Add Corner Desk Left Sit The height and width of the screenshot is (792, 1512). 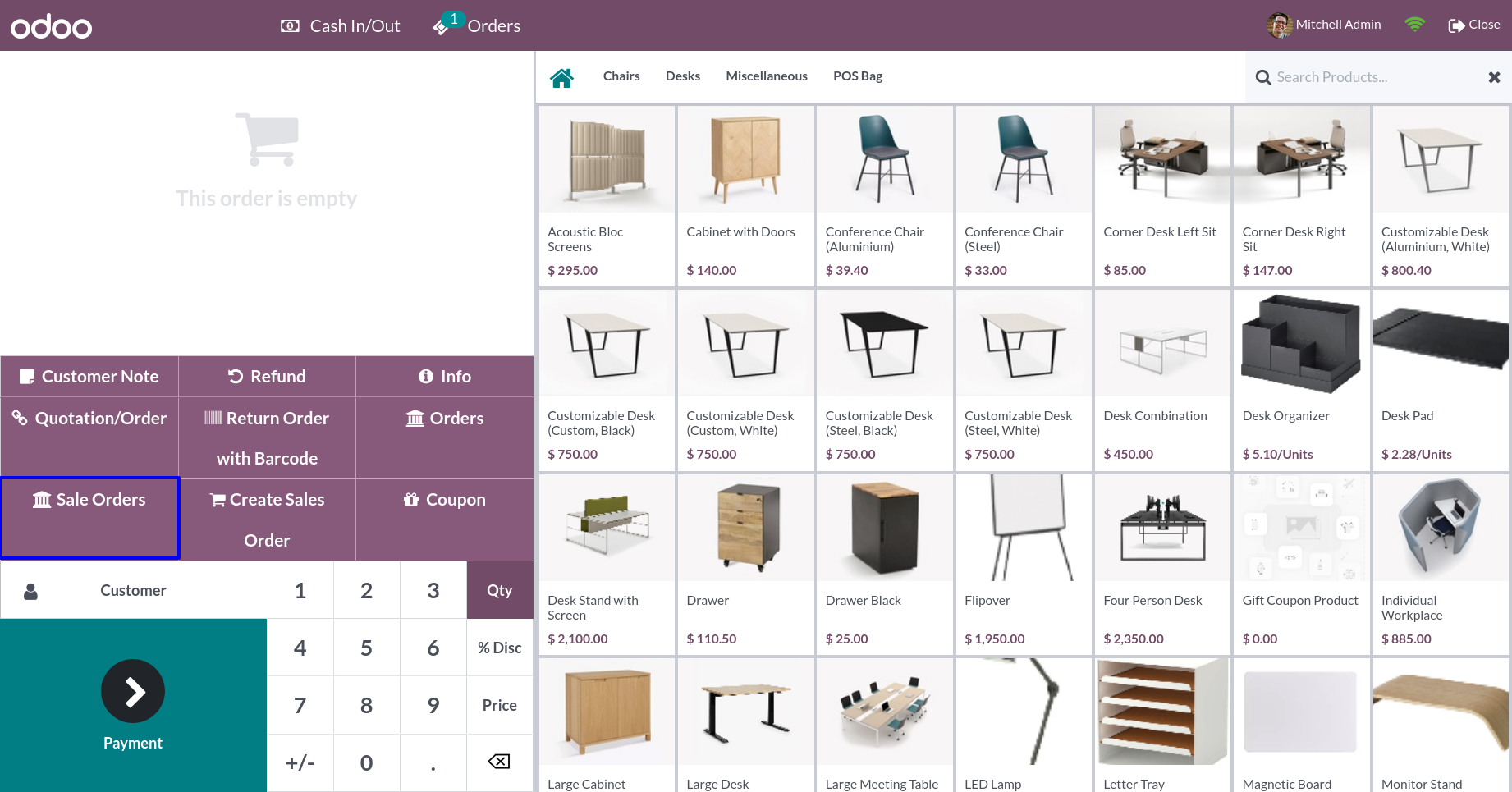tap(1162, 195)
